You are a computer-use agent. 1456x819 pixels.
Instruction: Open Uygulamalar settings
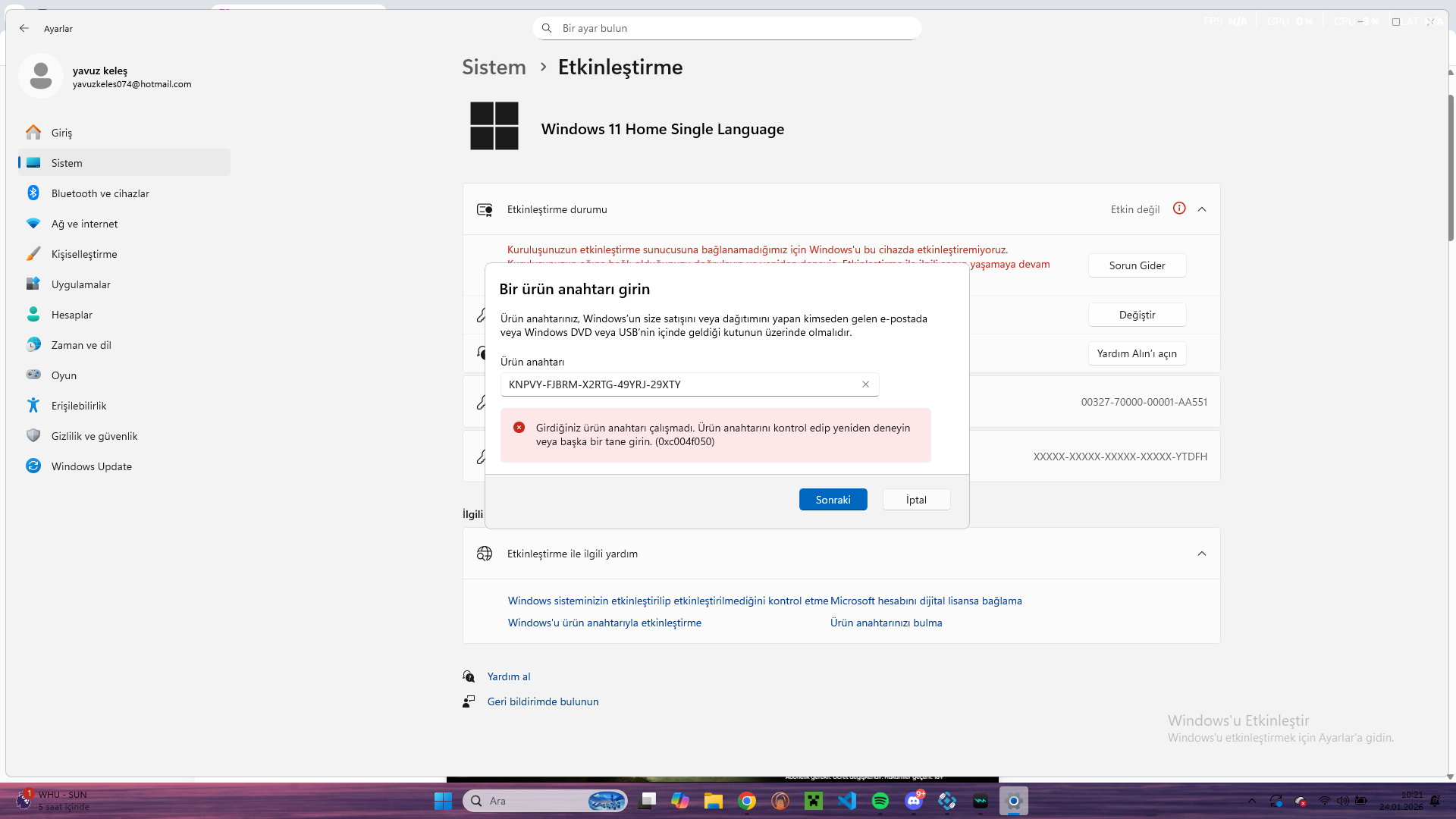(x=124, y=284)
